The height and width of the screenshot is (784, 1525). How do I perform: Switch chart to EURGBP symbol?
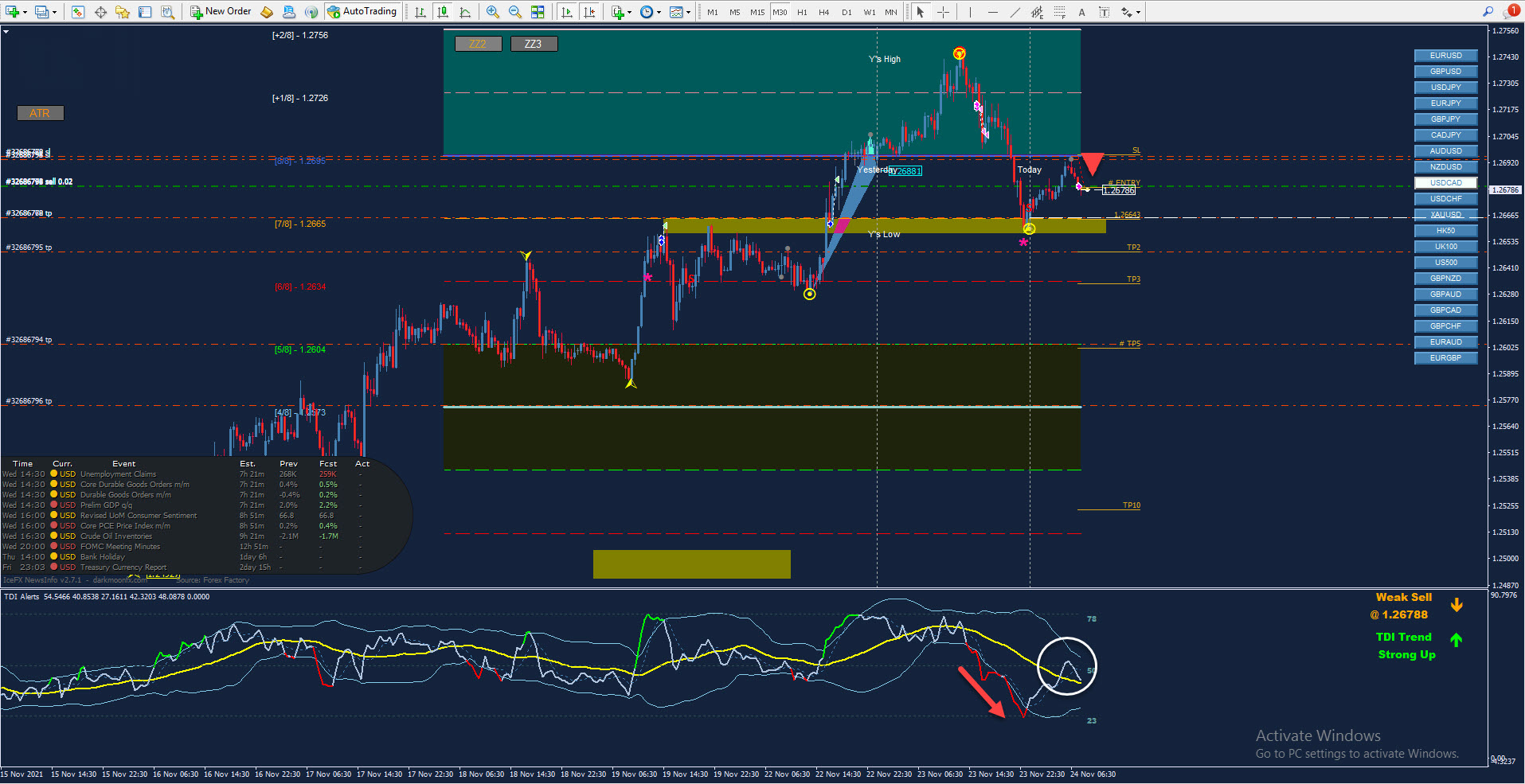(x=1445, y=358)
